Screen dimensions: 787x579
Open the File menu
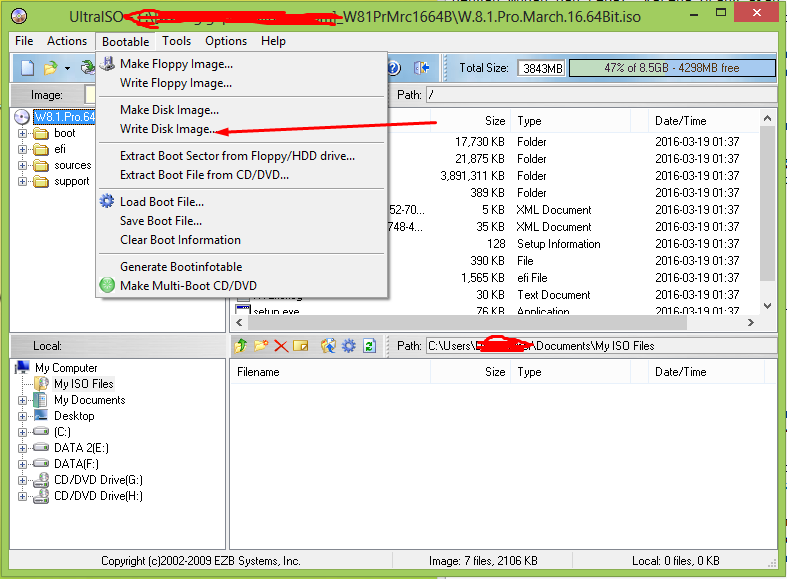pos(24,41)
